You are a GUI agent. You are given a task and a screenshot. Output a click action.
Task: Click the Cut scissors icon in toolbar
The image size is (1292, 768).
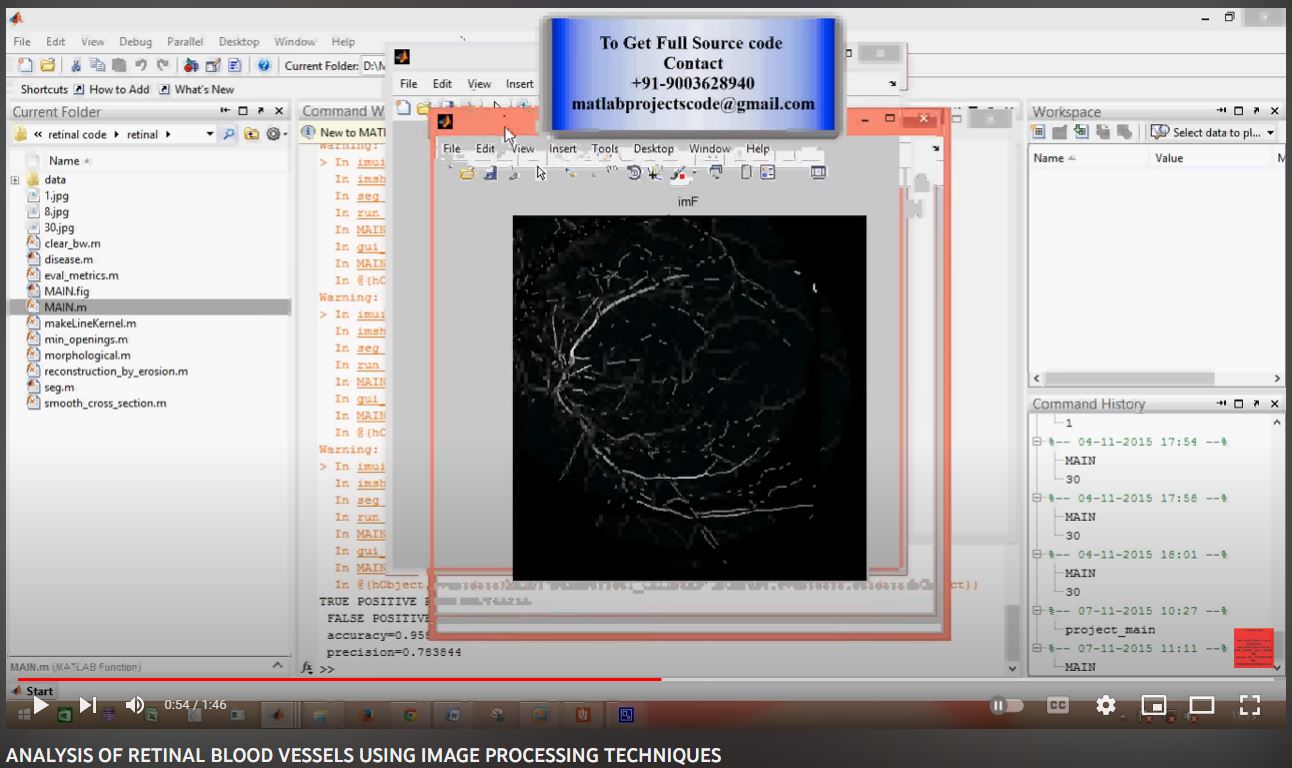76,66
